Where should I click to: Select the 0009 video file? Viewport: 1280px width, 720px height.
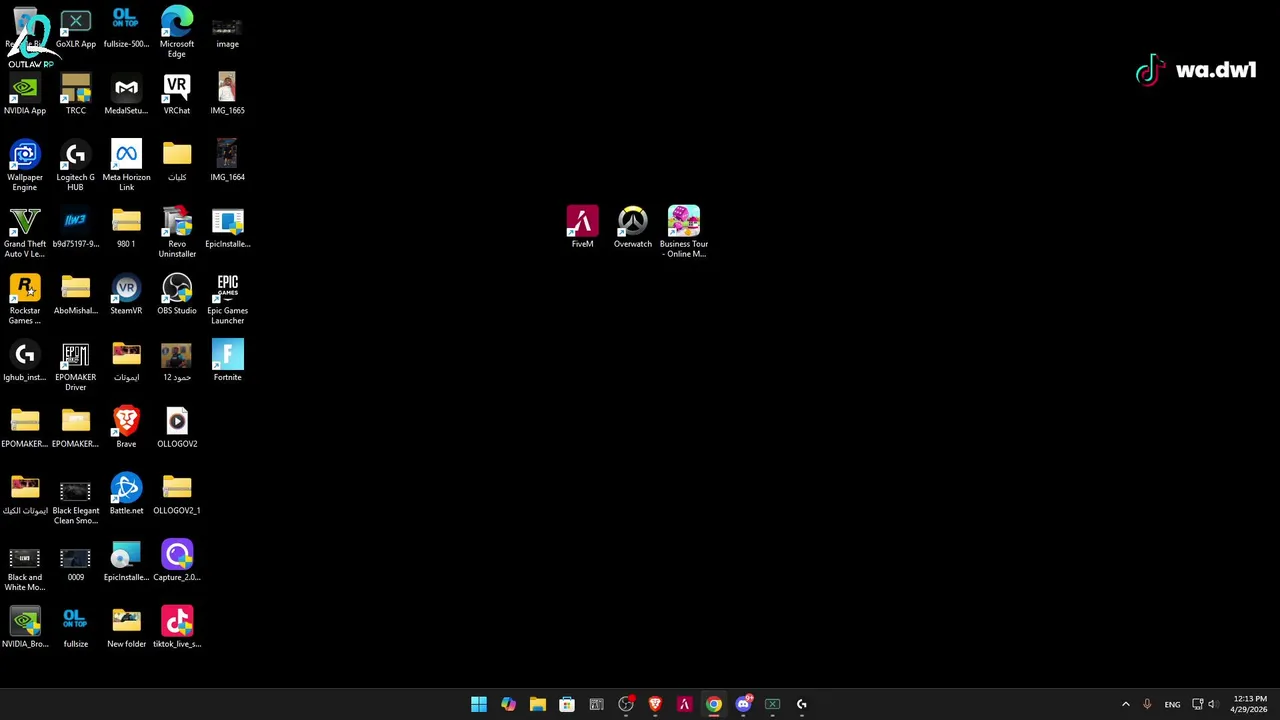click(76, 562)
